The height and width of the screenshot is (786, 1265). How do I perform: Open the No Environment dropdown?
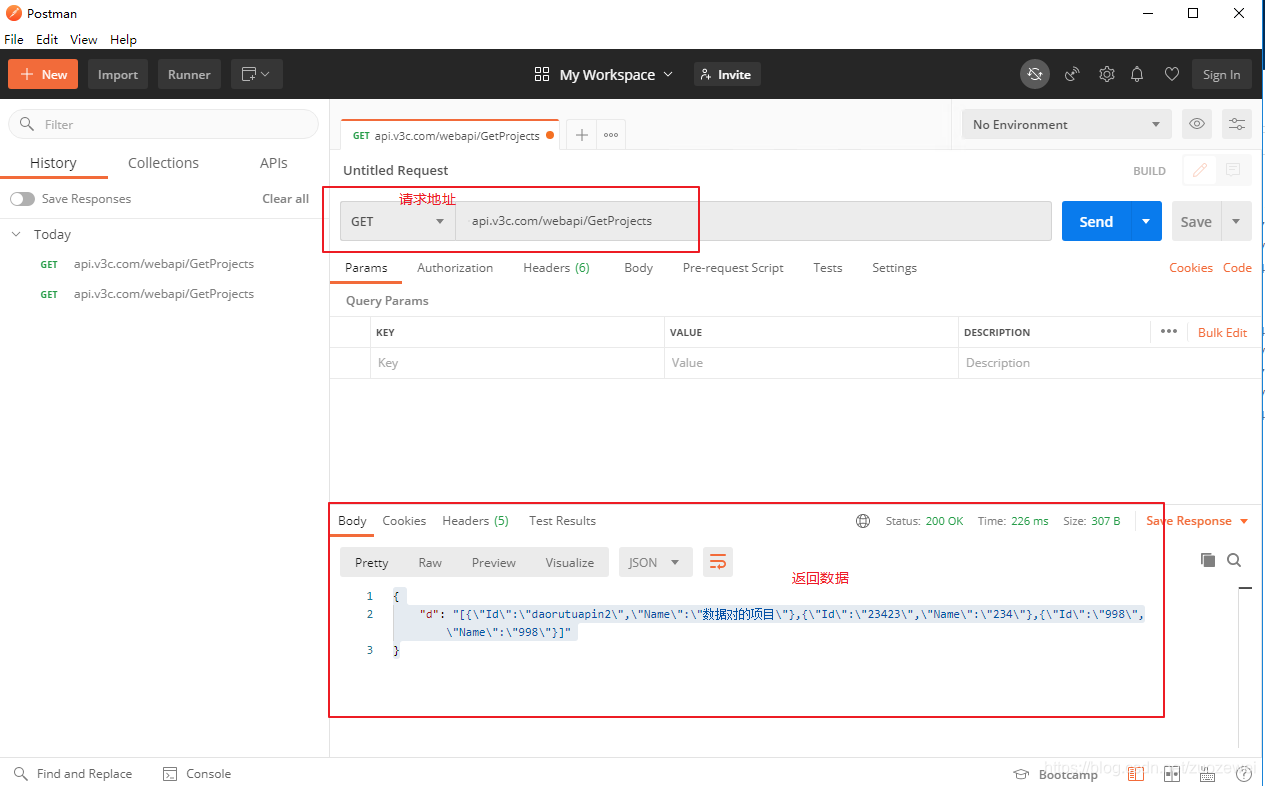pyautogui.click(x=1066, y=124)
